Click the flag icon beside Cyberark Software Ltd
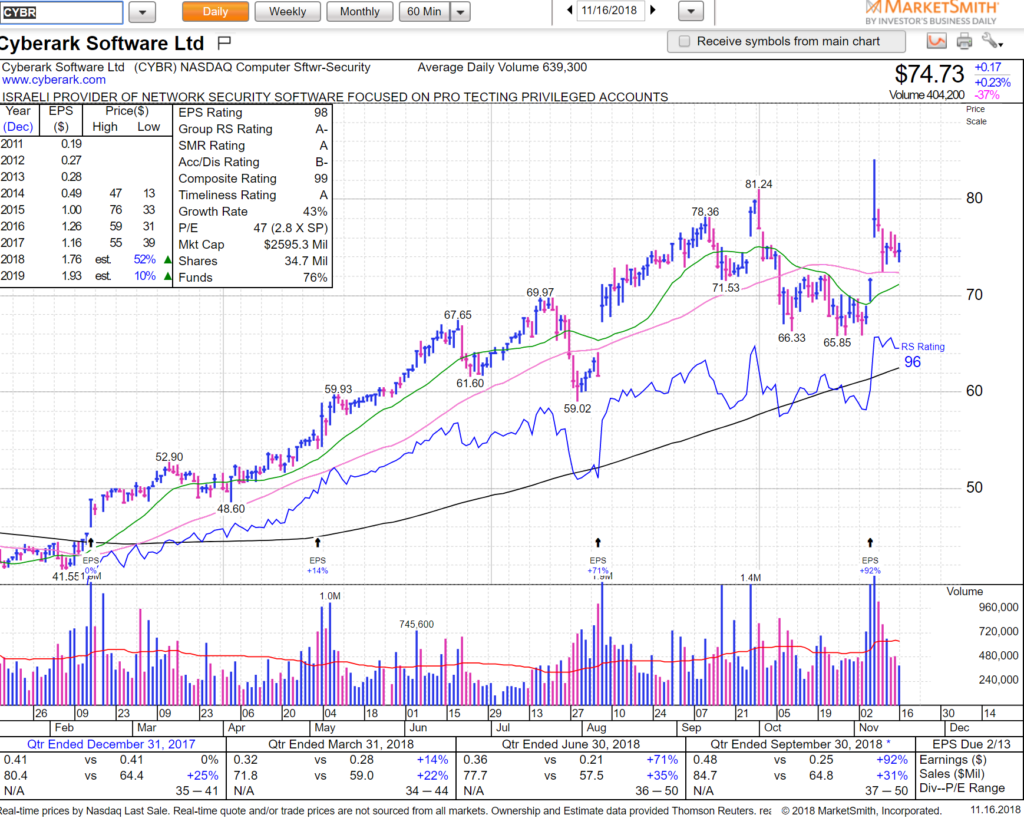 [224, 43]
